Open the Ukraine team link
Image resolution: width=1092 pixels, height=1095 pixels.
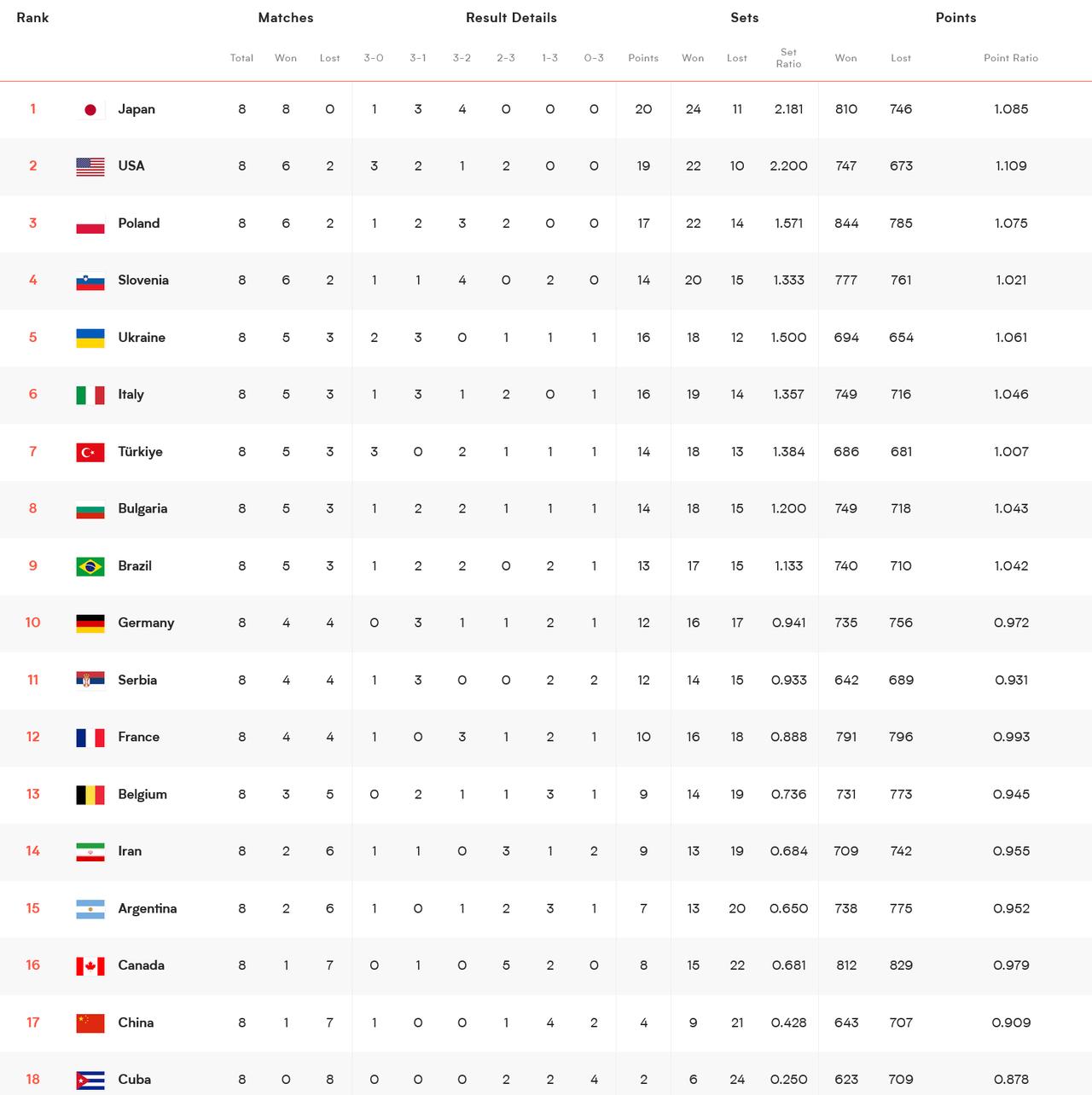click(142, 338)
